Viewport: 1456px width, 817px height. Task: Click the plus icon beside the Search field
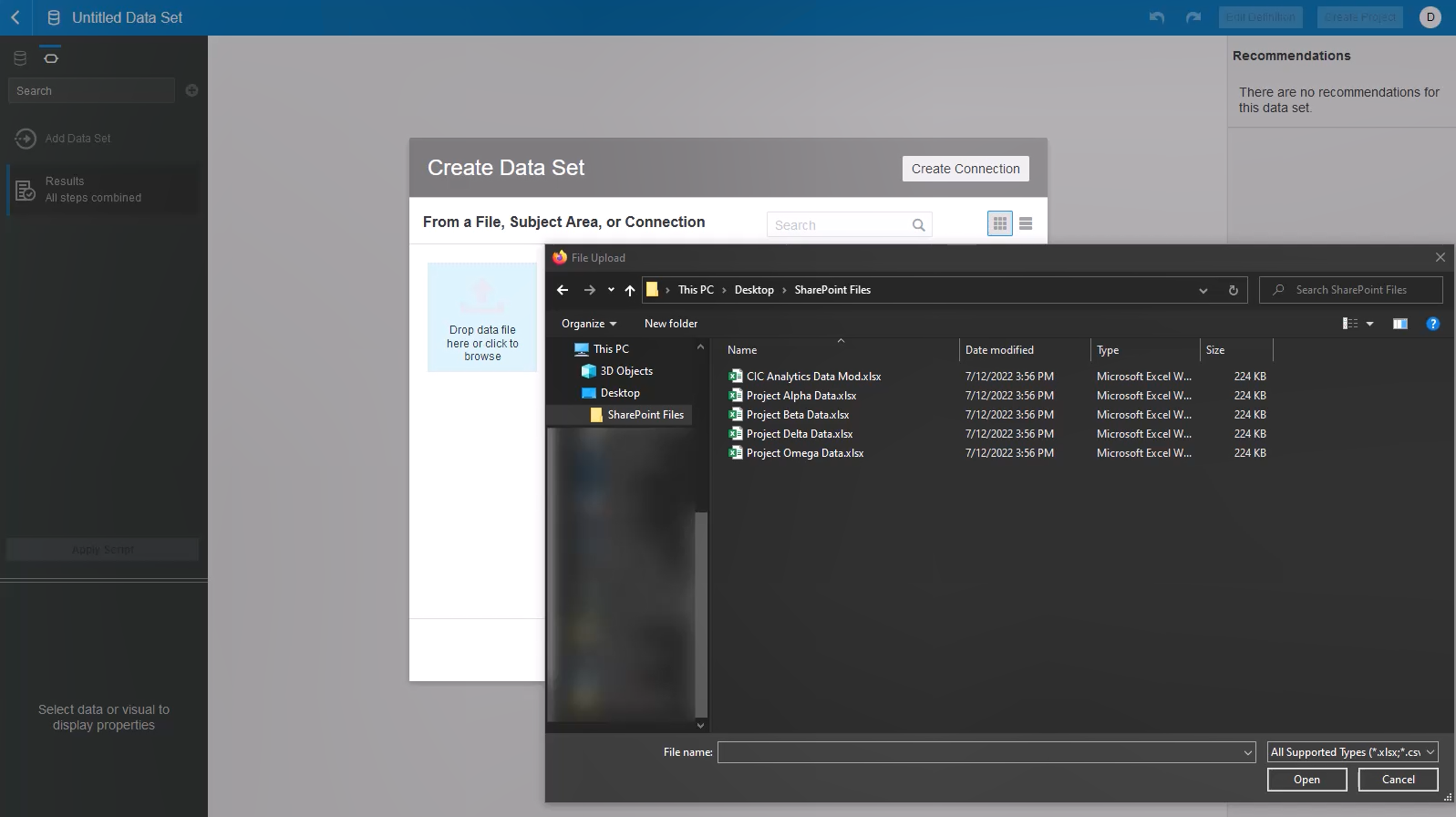pyautogui.click(x=191, y=90)
